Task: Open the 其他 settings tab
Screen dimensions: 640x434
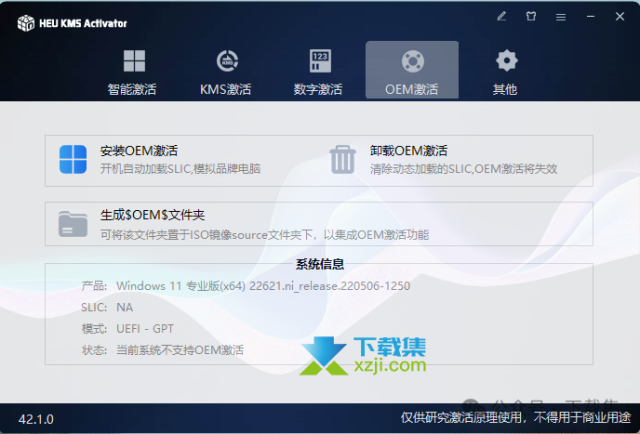Action: pyautogui.click(x=505, y=71)
